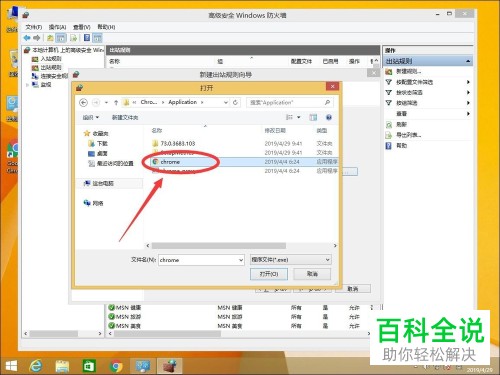Click the 打开(O) Open button
Image resolution: width=500 pixels, height=375 pixels.
coord(269,274)
